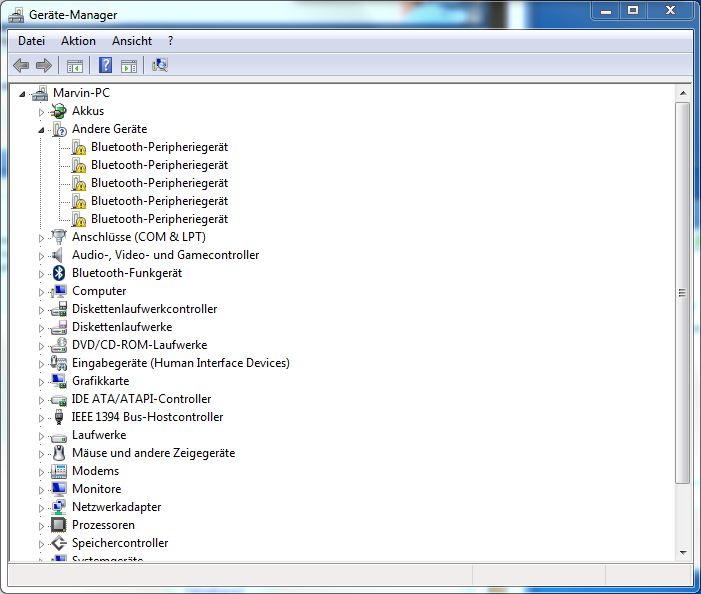The height and width of the screenshot is (594, 701).
Task: Click the Anschlüsse (COM & LPT) port icon
Action: [x=59, y=236]
